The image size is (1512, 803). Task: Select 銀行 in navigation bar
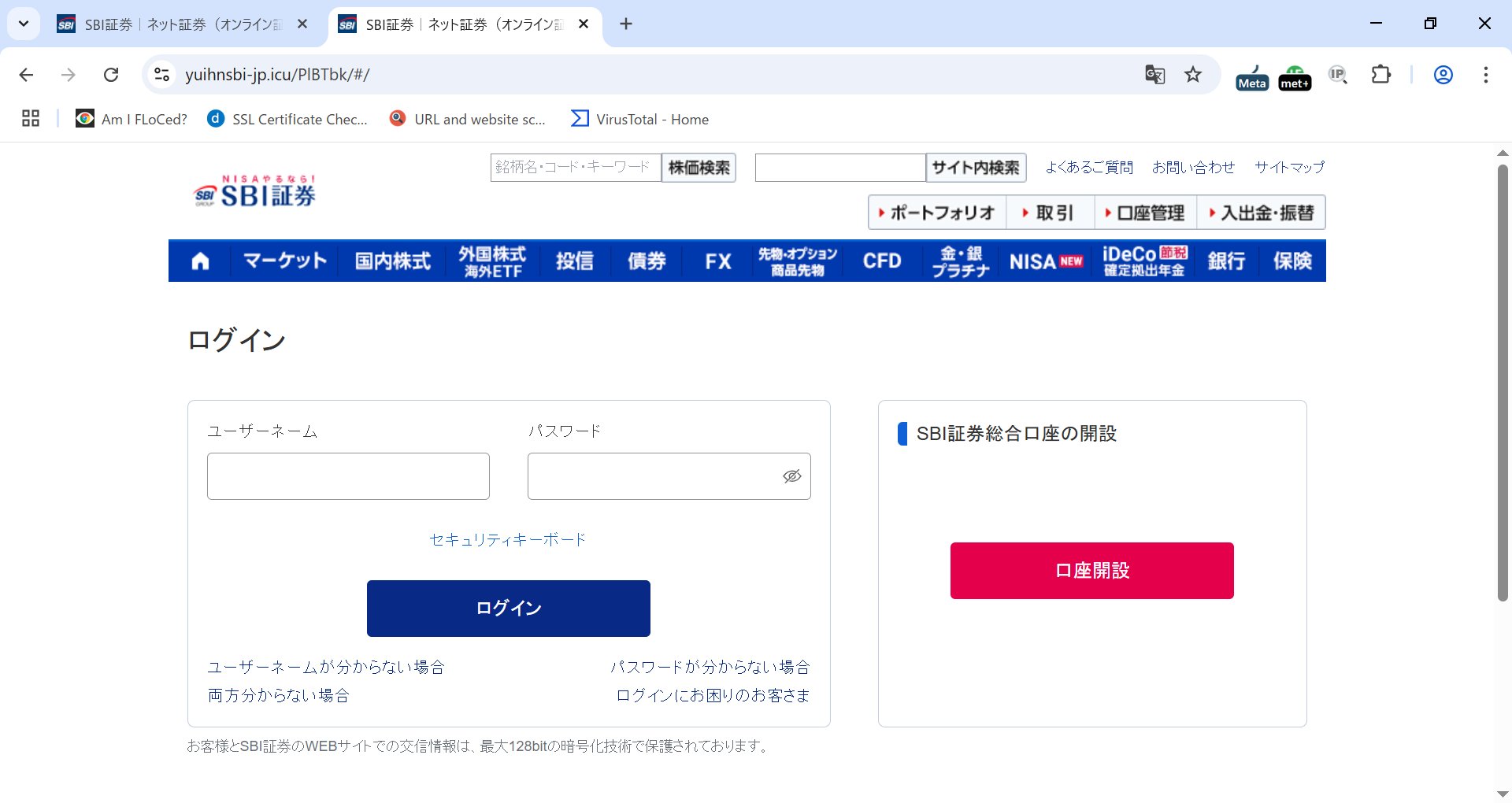click(x=1226, y=261)
